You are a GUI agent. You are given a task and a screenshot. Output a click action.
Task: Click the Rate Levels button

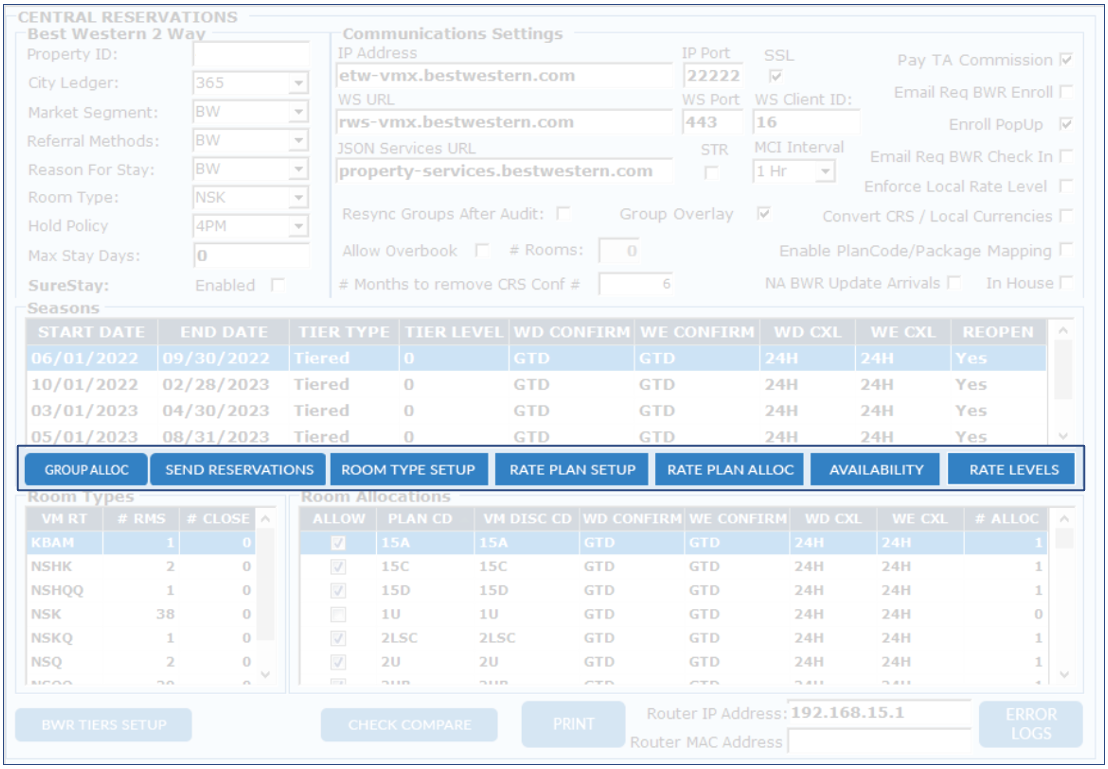[1013, 469]
